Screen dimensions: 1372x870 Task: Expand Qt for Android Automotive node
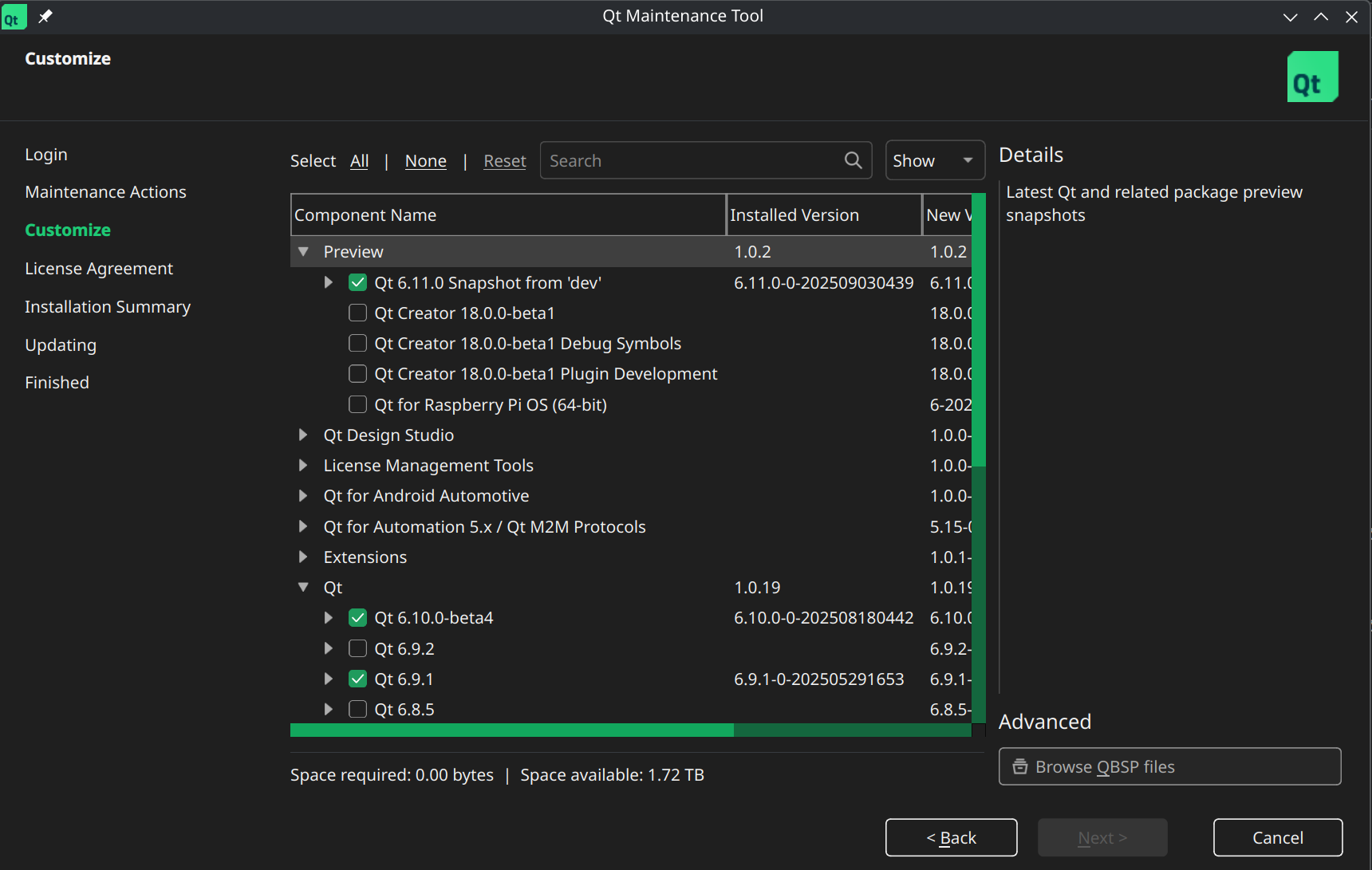(303, 495)
